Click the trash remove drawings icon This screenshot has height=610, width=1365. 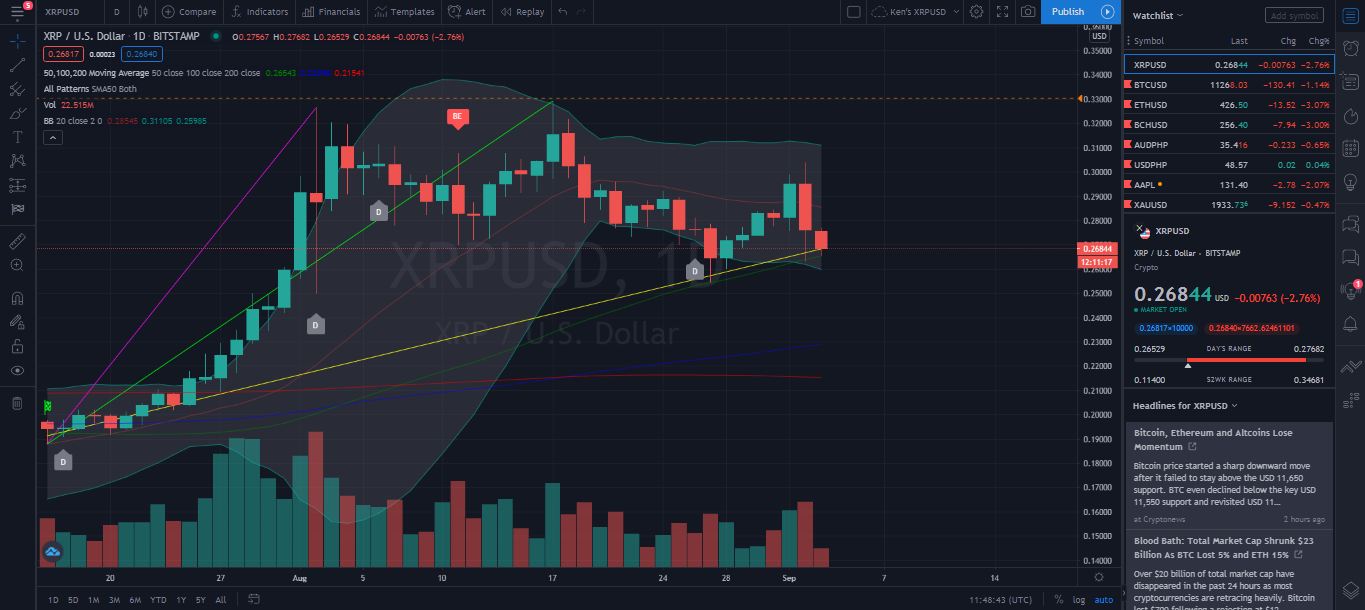pyautogui.click(x=17, y=403)
